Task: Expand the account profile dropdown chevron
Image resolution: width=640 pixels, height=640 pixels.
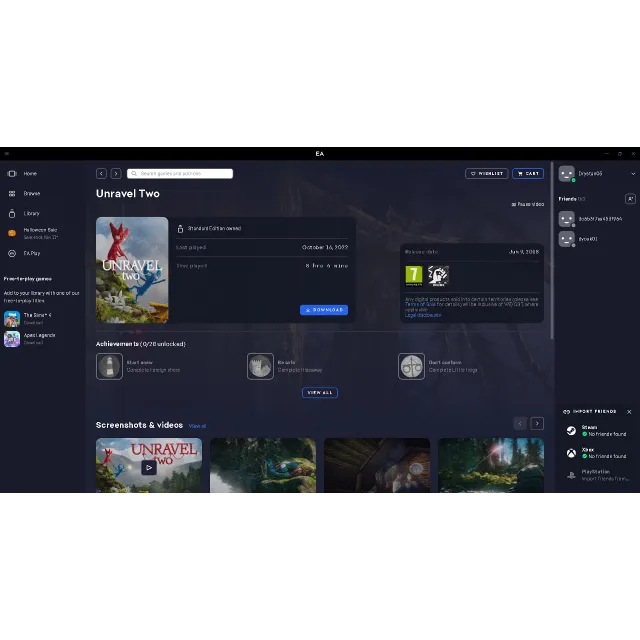Action: pyautogui.click(x=633, y=173)
